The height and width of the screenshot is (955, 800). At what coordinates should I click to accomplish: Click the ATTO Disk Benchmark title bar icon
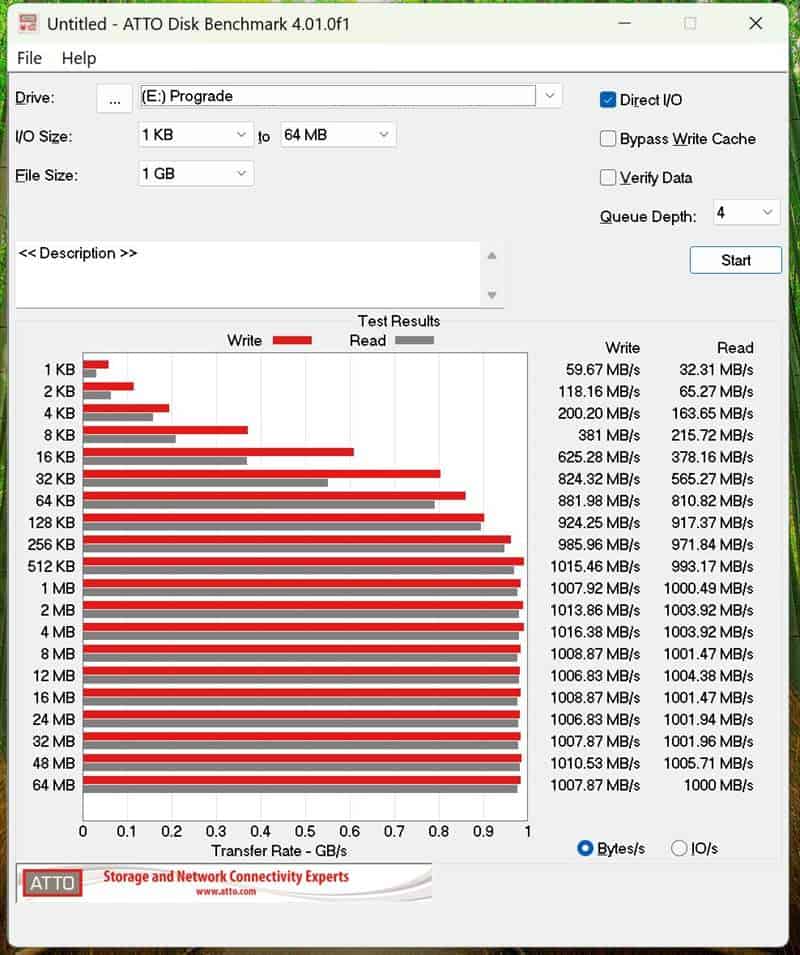pyautogui.click(x=28, y=23)
